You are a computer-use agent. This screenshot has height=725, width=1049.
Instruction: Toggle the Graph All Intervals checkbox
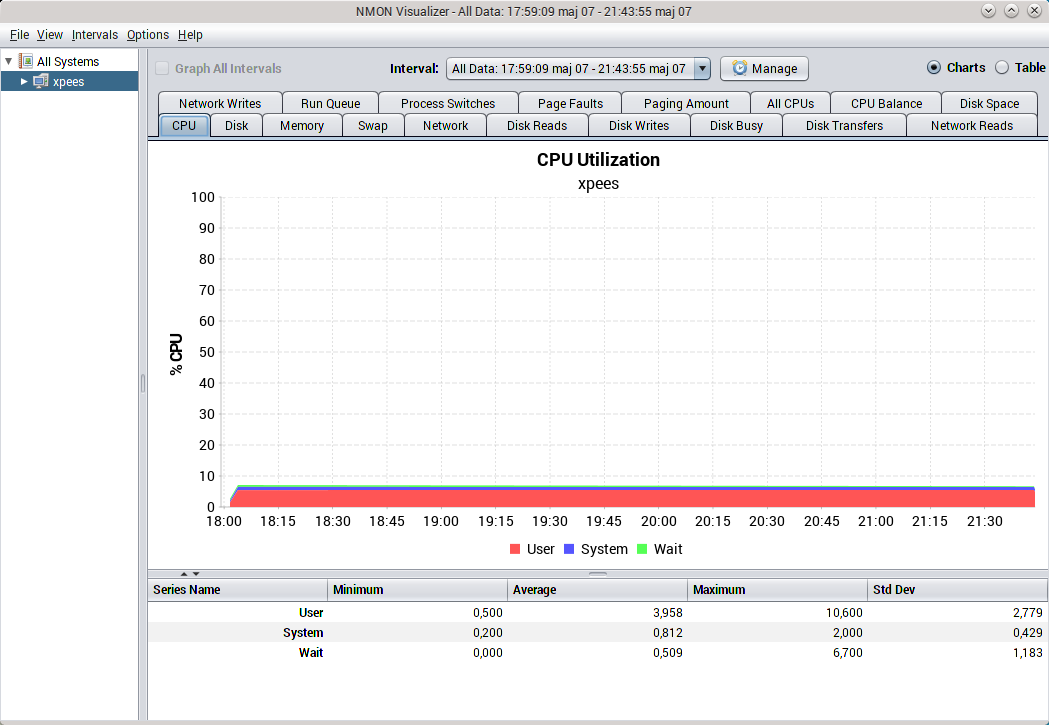coord(162,68)
